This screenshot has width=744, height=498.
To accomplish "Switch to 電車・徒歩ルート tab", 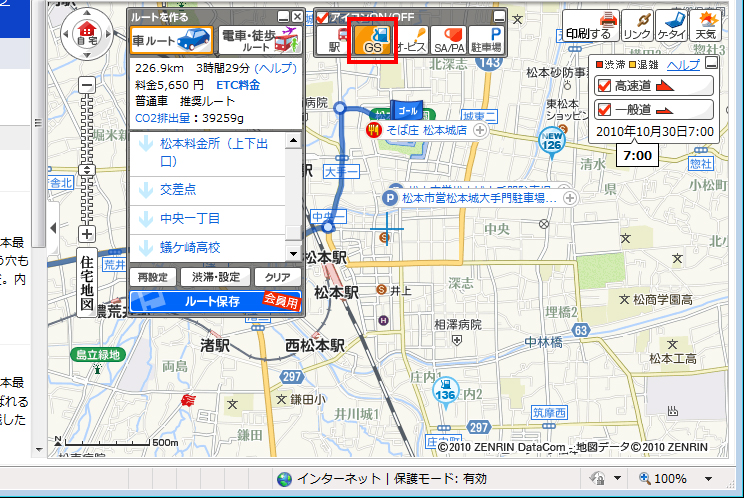I will (x=260, y=39).
